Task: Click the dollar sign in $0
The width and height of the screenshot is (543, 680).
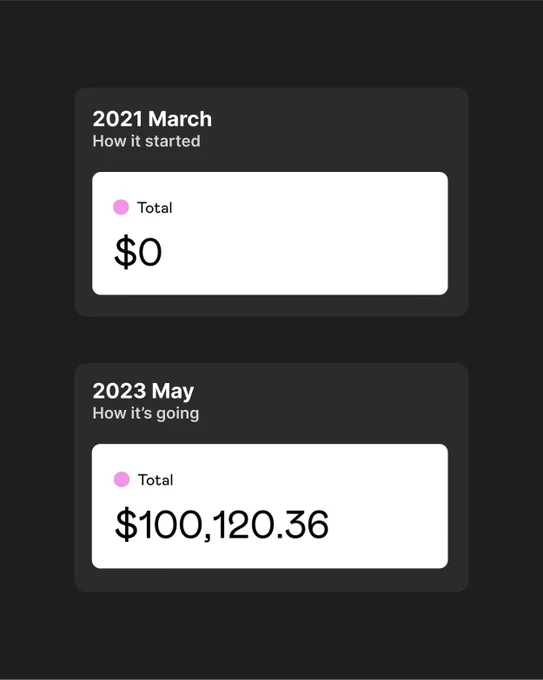Action: pos(125,252)
